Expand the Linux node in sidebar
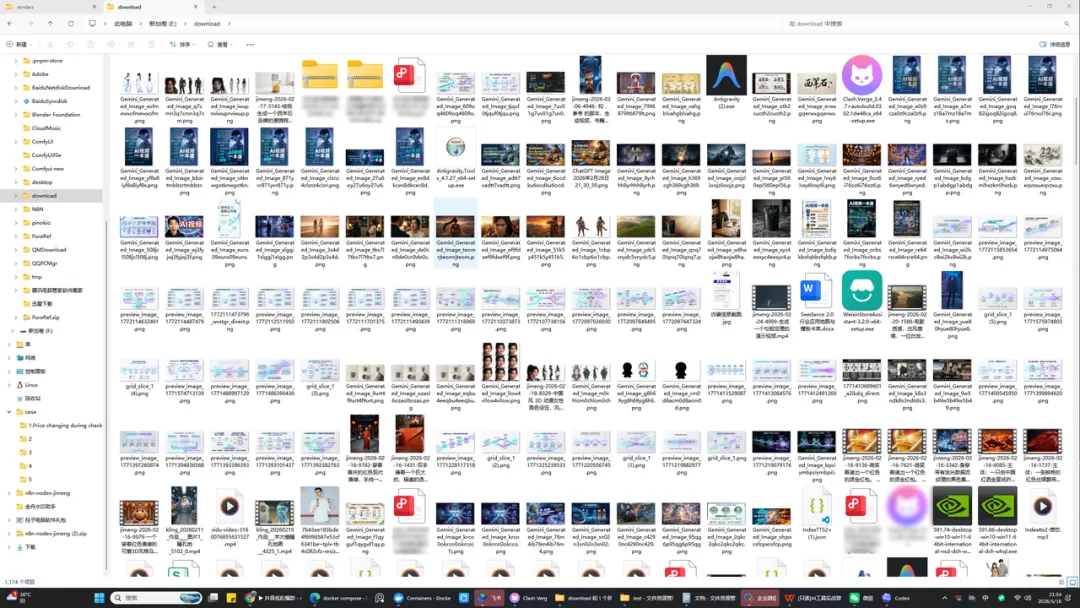Image resolution: width=1080 pixels, height=608 pixels. tap(9, 385)
